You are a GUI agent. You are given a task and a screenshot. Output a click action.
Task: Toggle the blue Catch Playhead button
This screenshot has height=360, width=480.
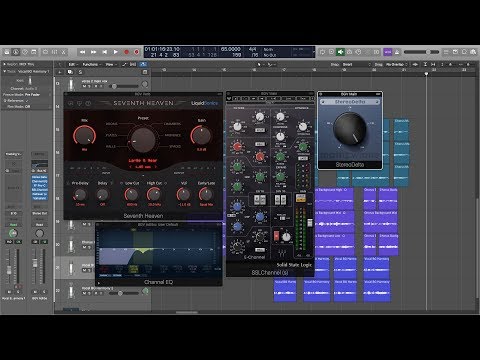[x=143, y=64]
